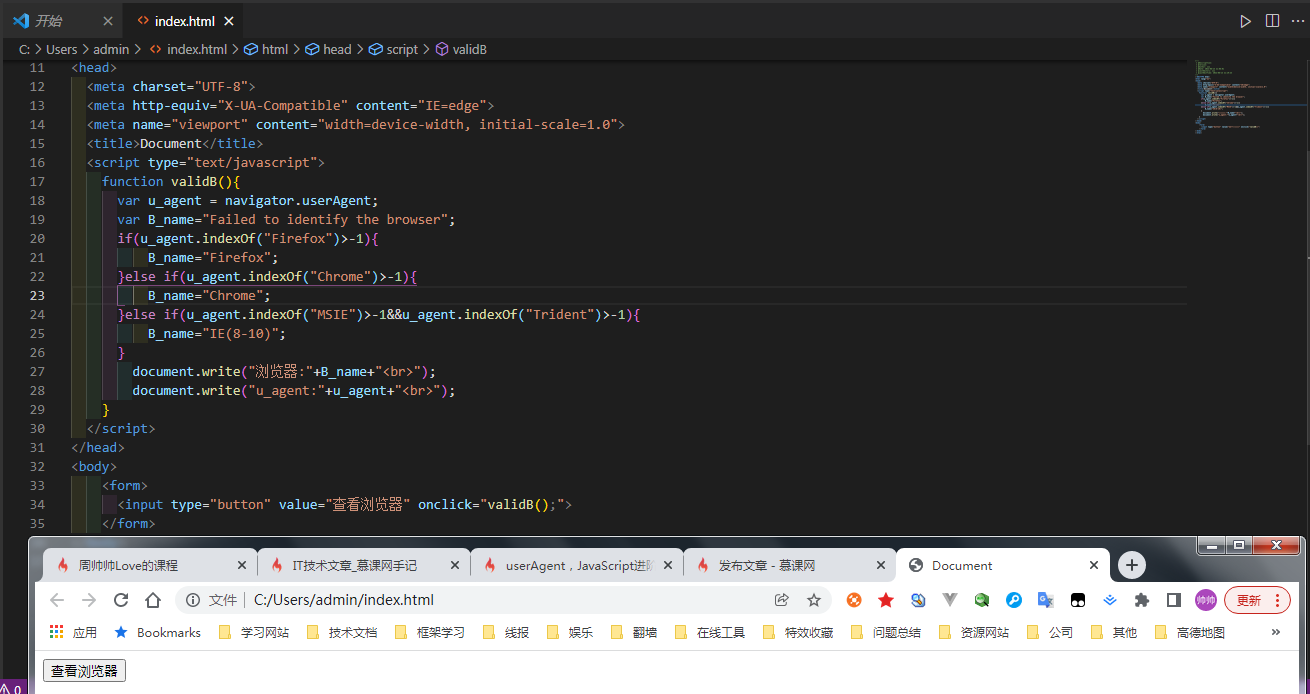The width and height of the screenshot is (1310, 694).
Task: Close the Document browser tab
Action: (1094, 565)
